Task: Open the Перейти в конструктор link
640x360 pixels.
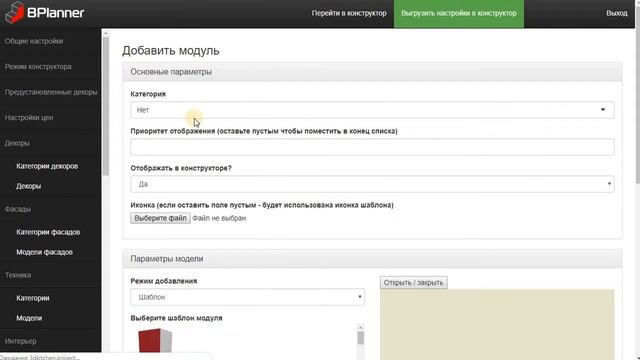Action: click(349, 13)
